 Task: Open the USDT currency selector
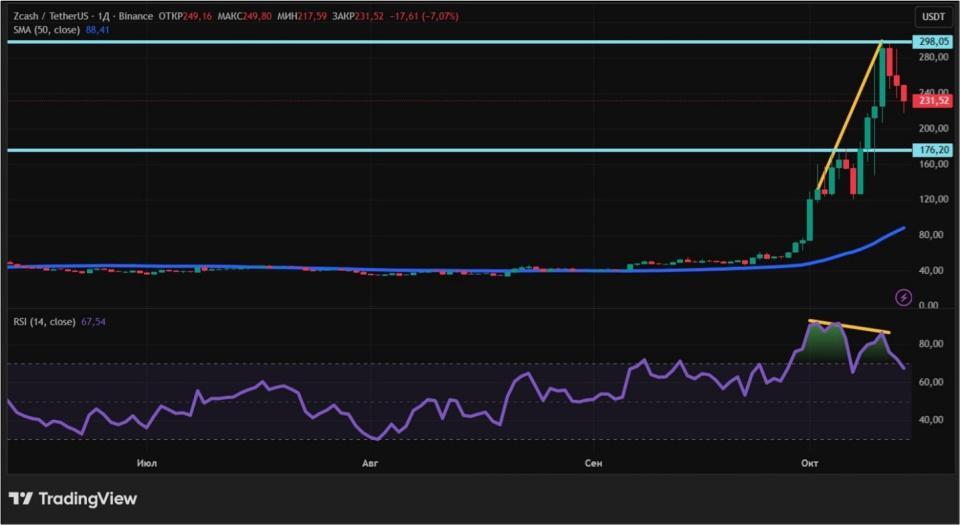pyautogui.click(x=931, y=16)
